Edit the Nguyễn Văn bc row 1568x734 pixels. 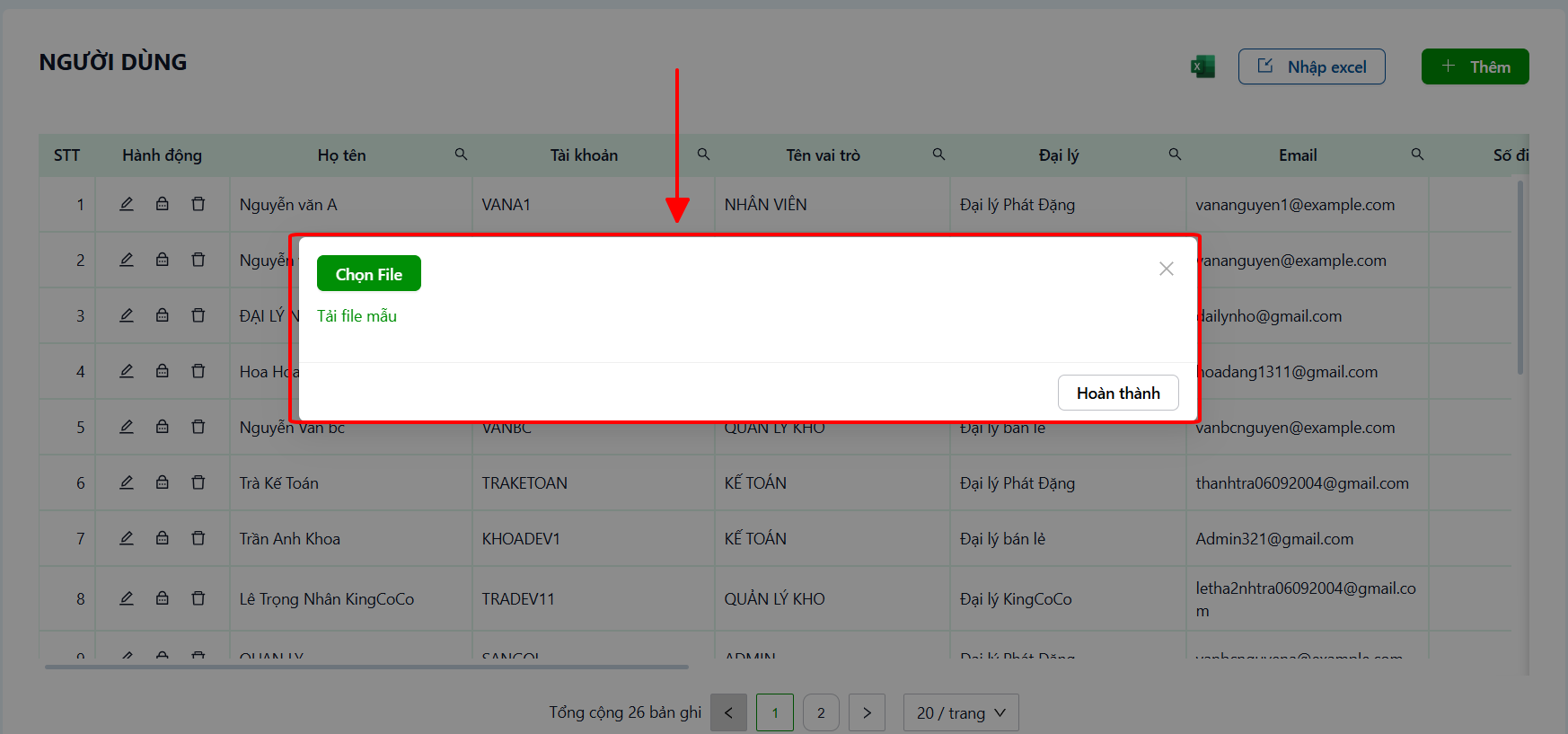point(127,427)
